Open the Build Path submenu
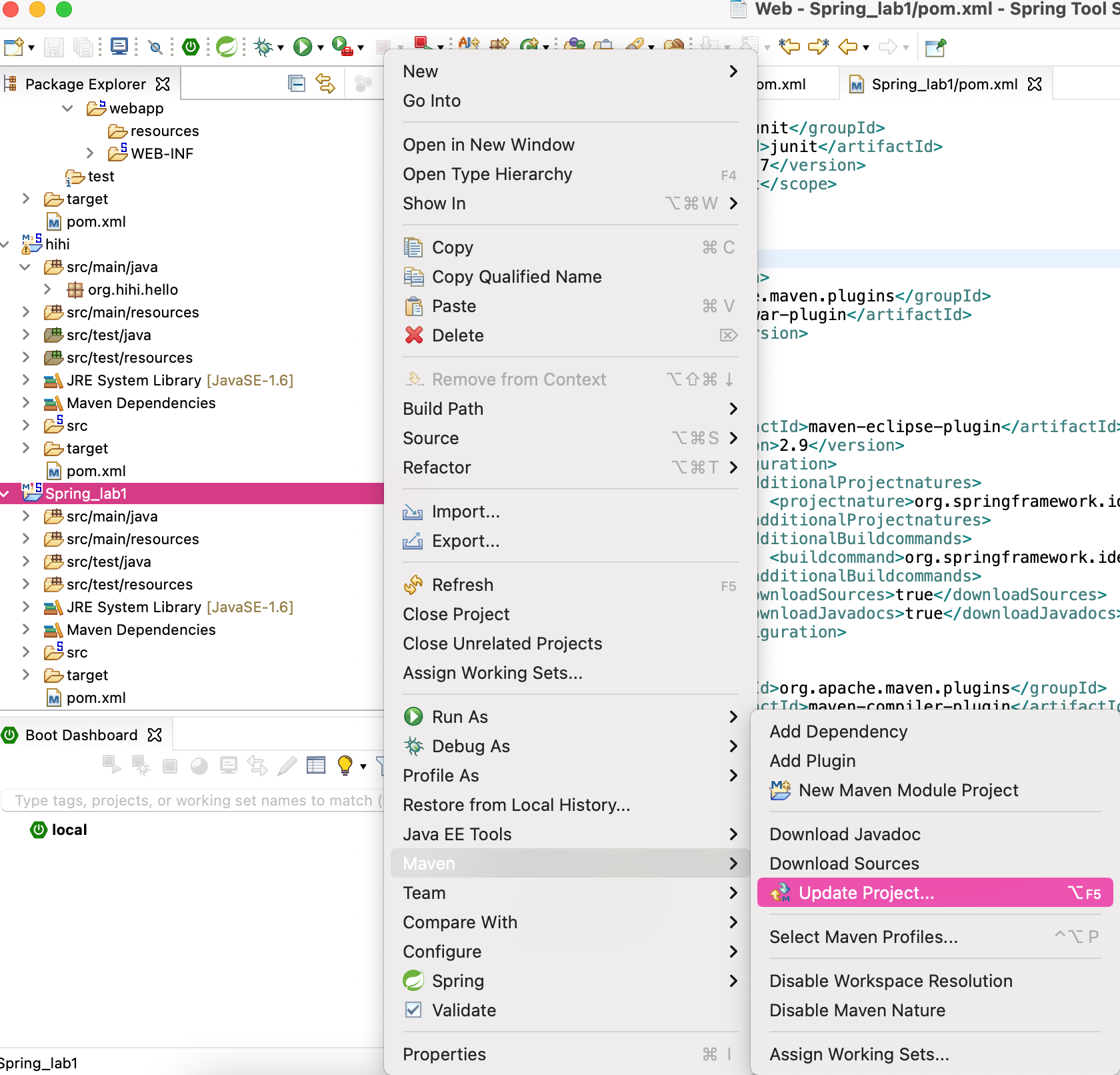Screen dimensions: 1120x1075 [570, 409]
